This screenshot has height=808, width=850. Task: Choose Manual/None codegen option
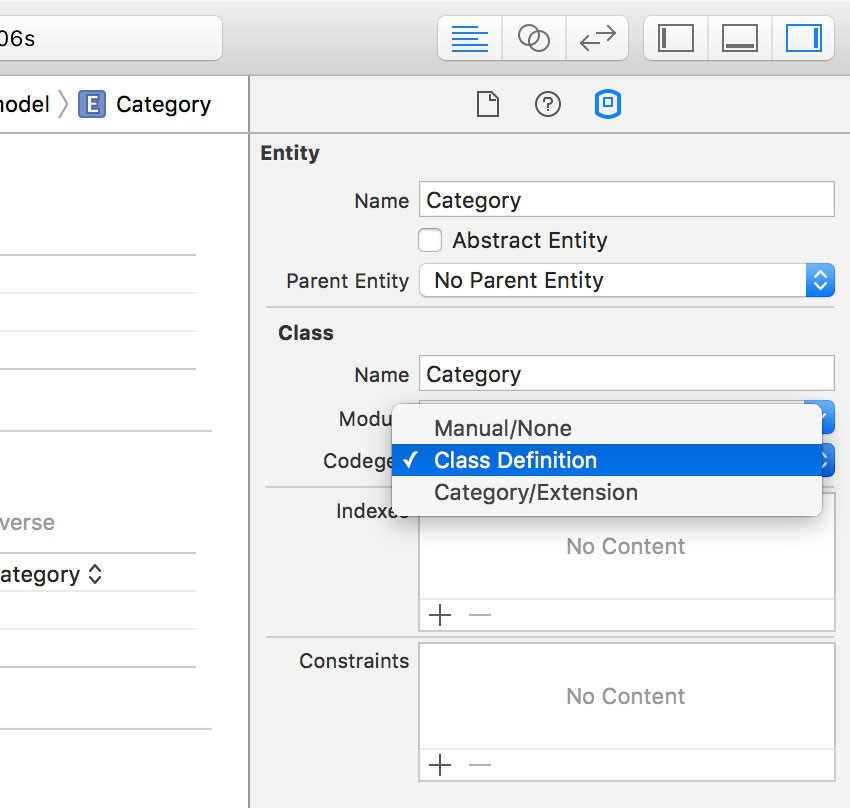point(607,428)
